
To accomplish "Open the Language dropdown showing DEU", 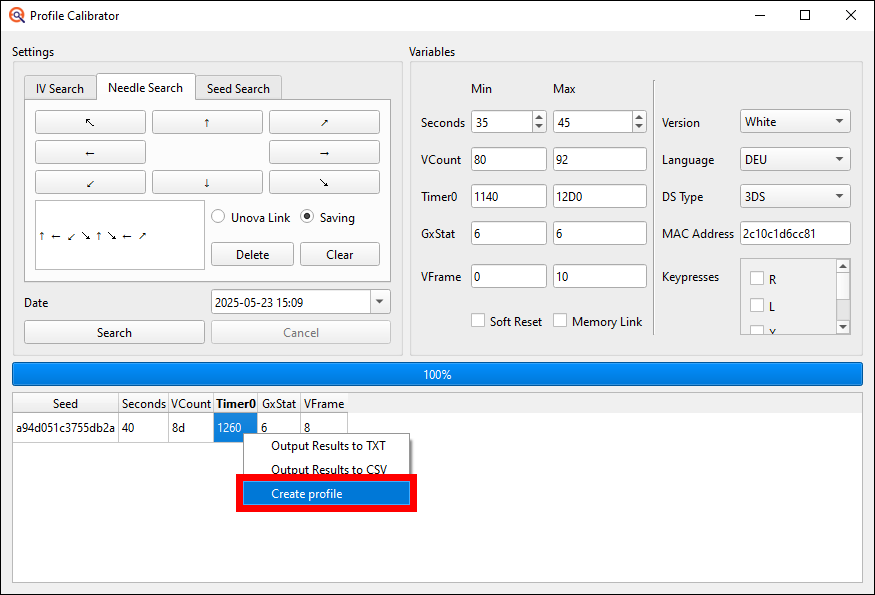I will [795, 159].
